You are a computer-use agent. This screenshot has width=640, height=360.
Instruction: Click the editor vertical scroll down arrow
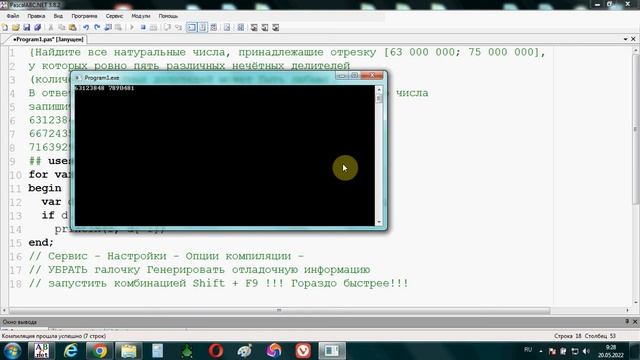636,302
